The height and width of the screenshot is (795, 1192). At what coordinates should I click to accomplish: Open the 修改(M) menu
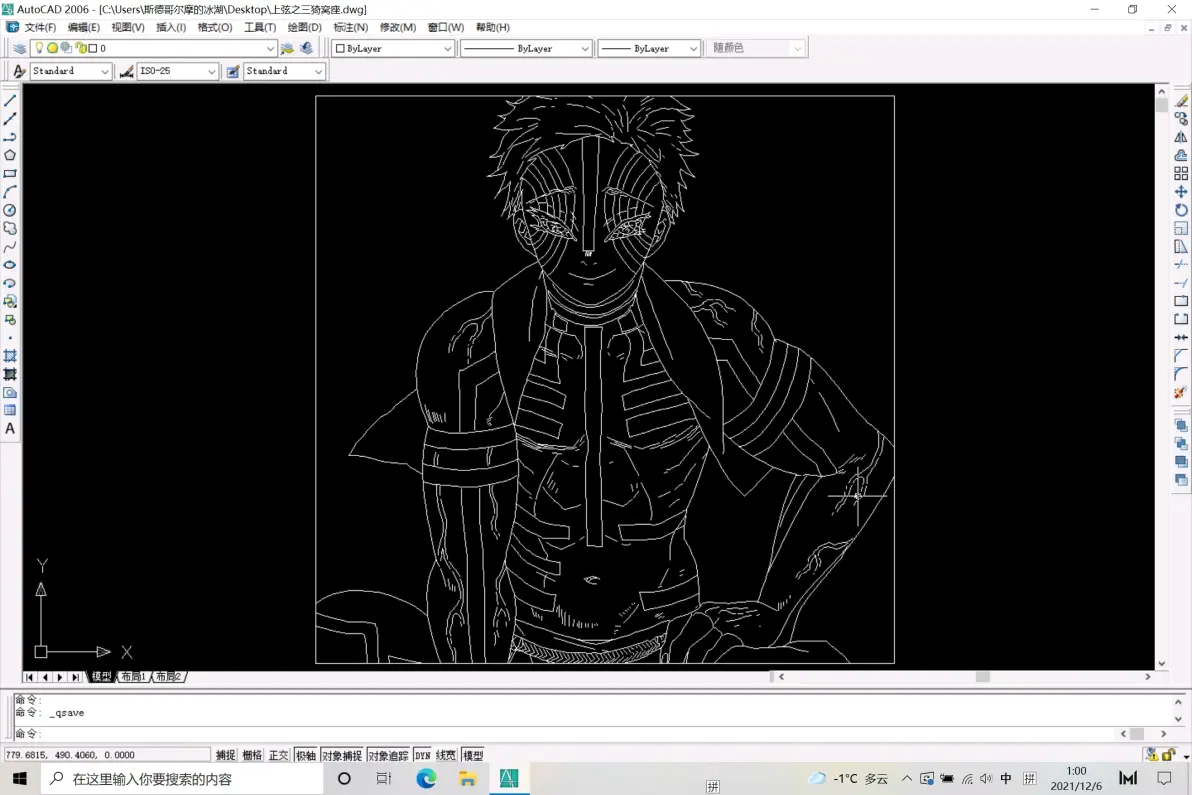coord(398,27)
